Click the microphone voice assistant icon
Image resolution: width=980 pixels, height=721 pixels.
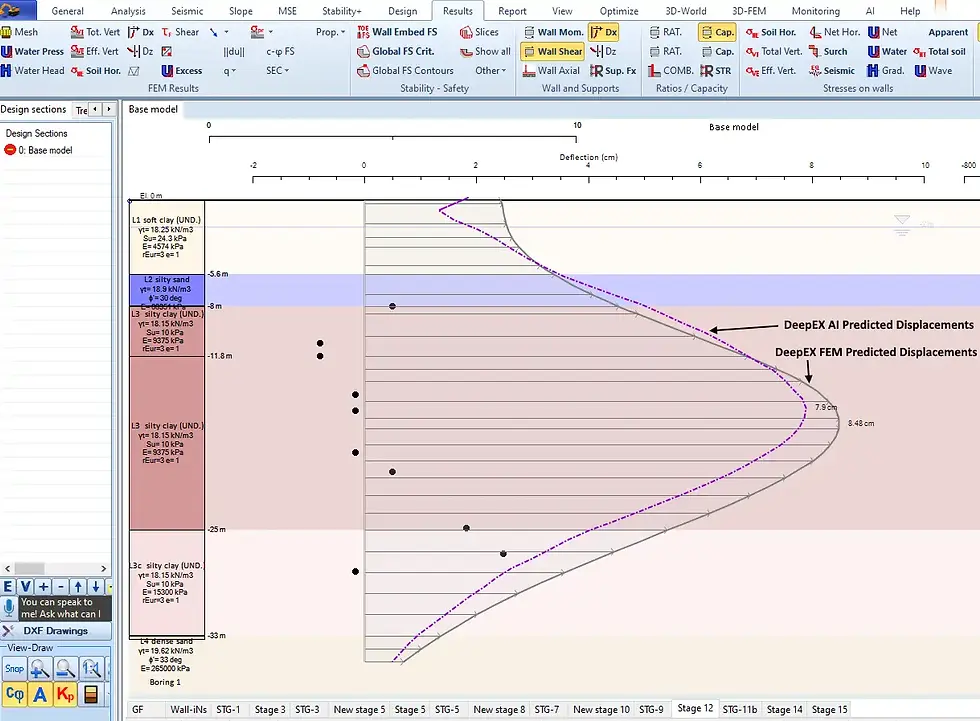(x=9, y=607)
